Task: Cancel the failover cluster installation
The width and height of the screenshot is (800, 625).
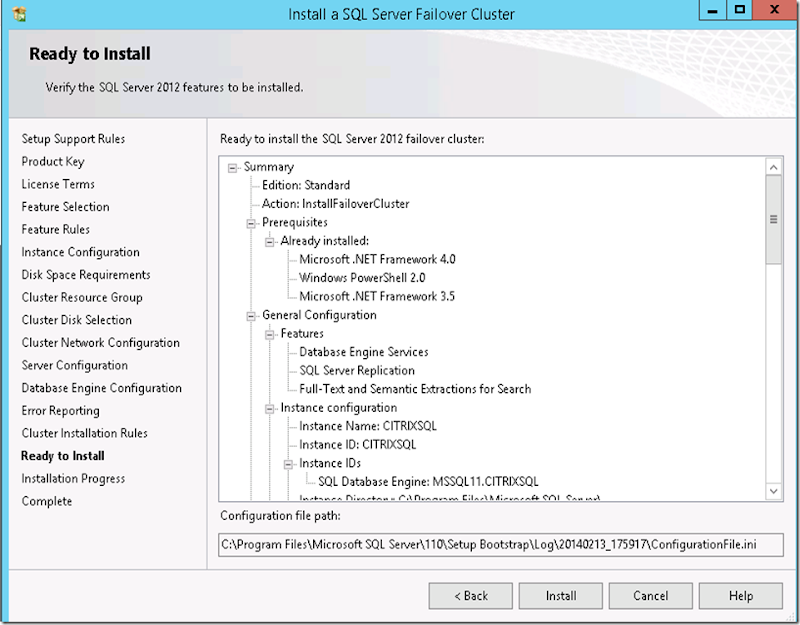Action: pos(651,596)
